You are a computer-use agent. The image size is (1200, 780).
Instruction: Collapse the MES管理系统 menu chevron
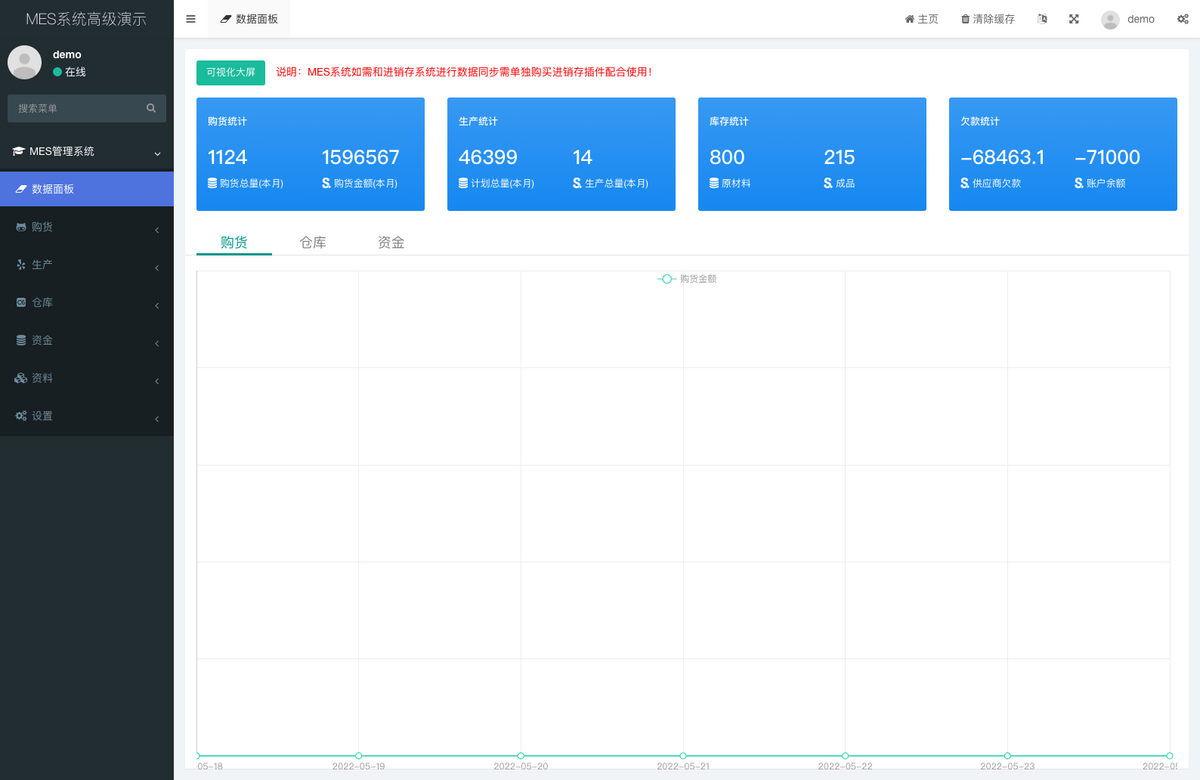pos(157,155)
